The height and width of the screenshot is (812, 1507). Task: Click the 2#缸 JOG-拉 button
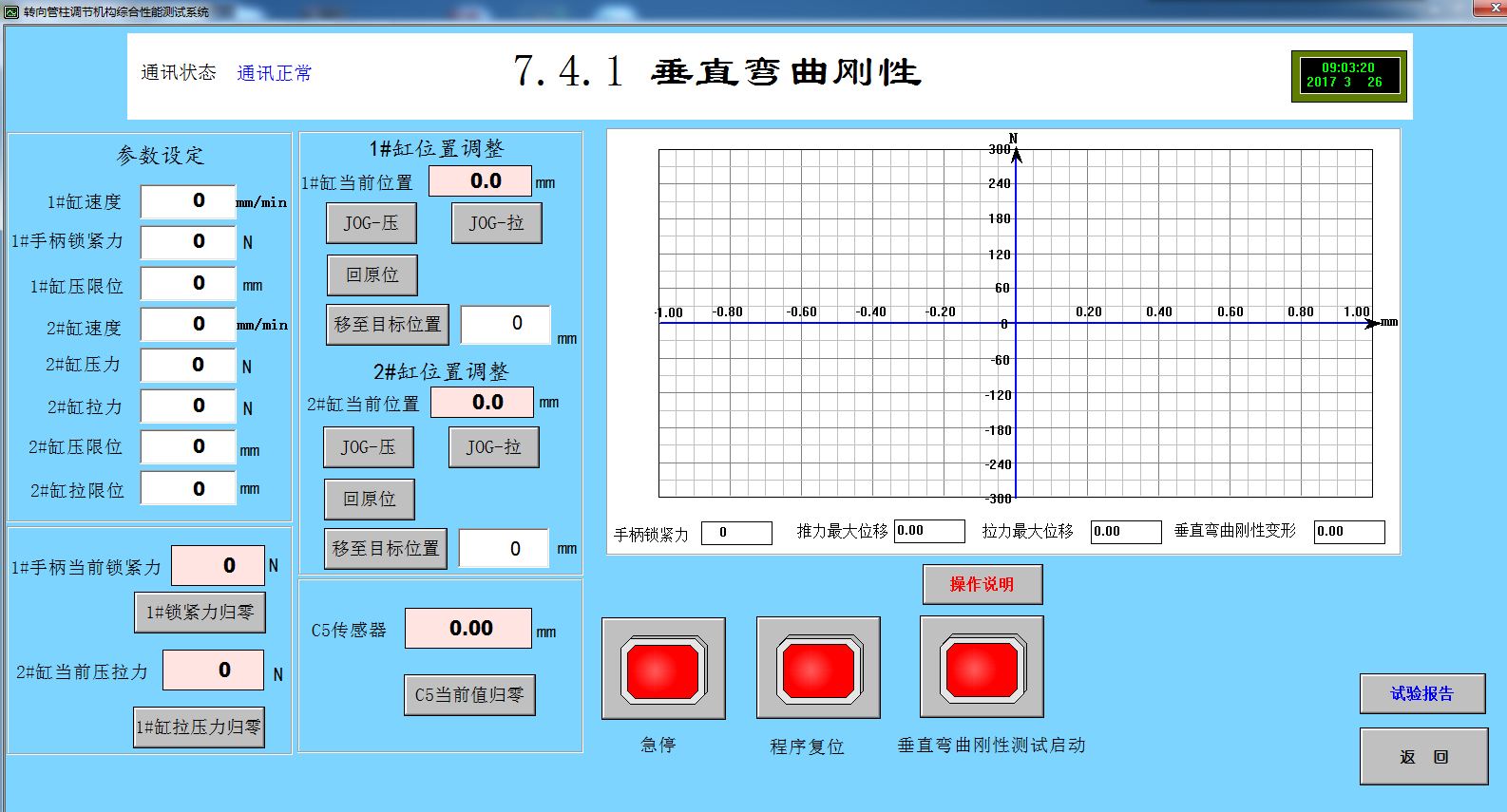[x=493, y=447]
